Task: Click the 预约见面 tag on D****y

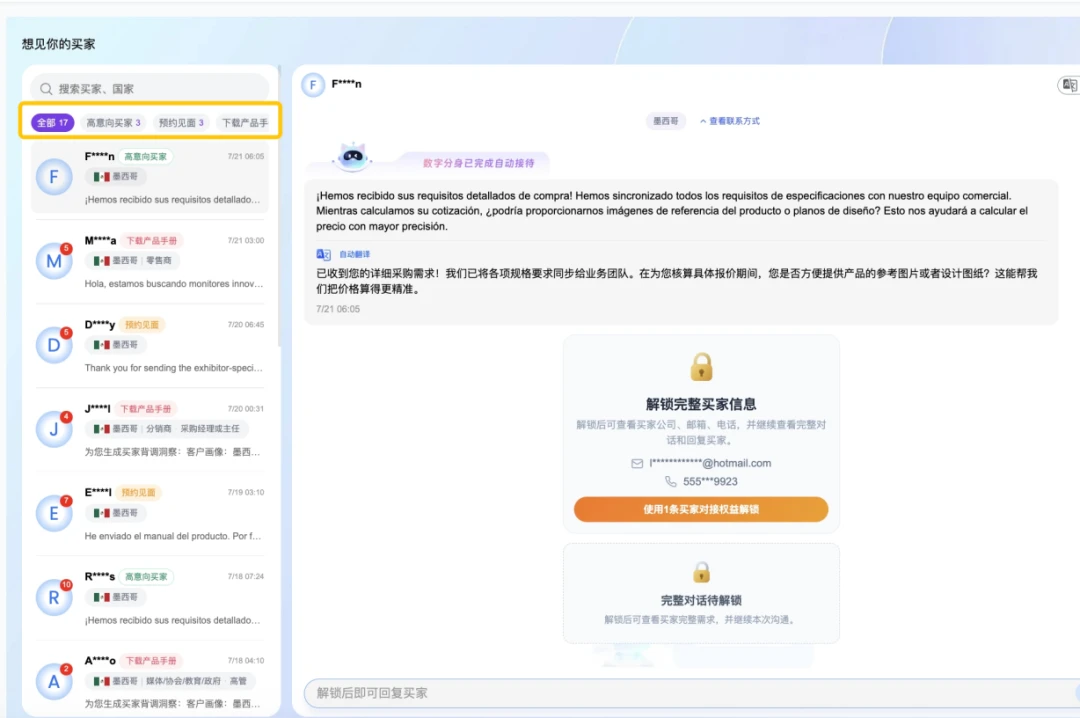Action: click(141, 325)
